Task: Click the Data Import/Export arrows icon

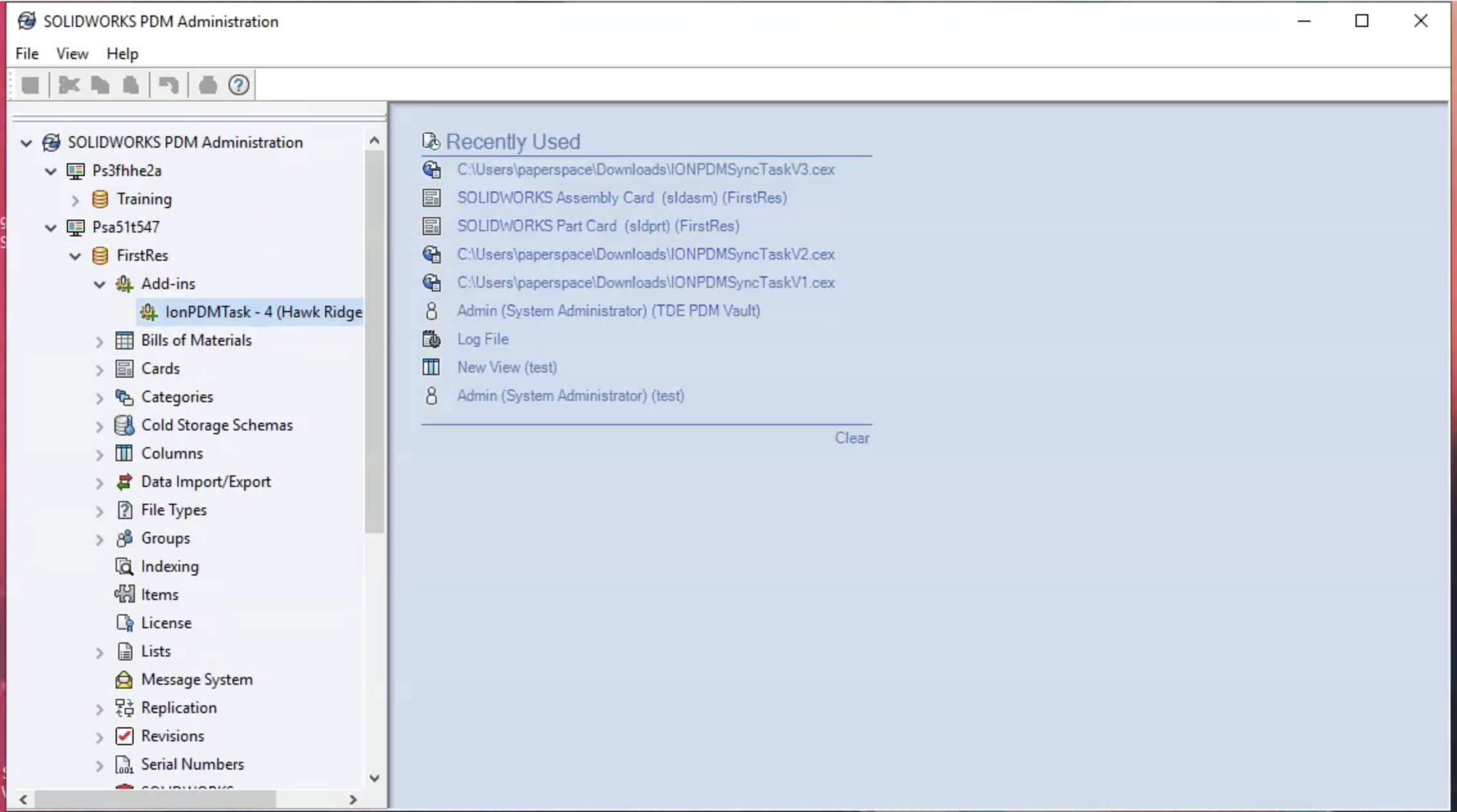Action: [x=125, y=482]
